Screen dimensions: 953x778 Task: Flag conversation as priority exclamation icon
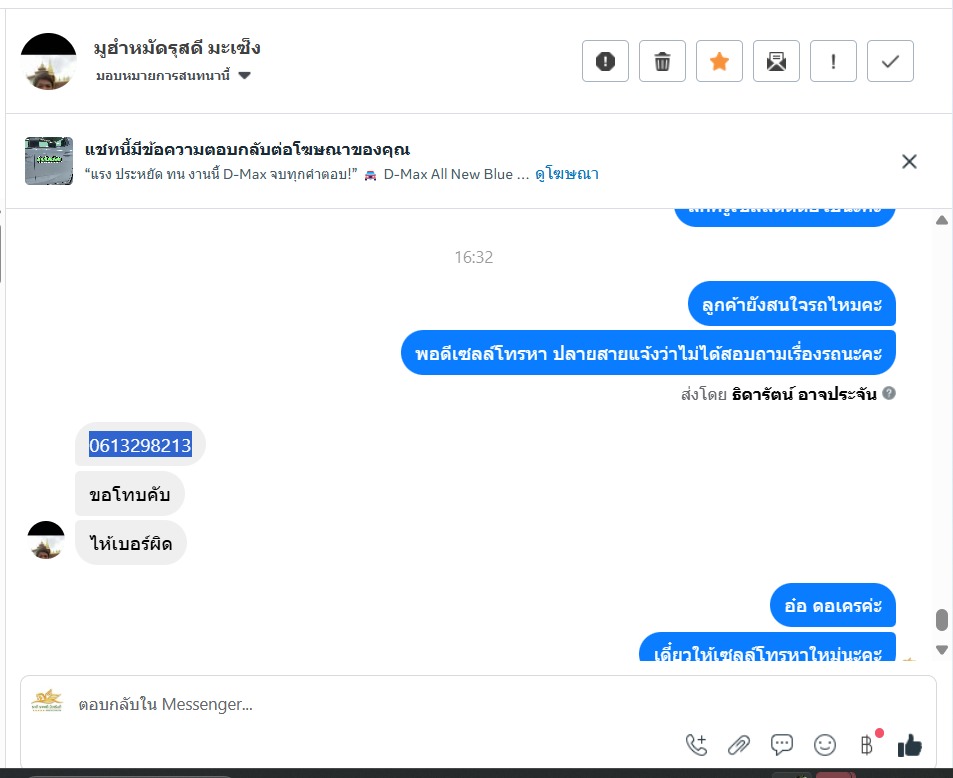coord(833,61)
